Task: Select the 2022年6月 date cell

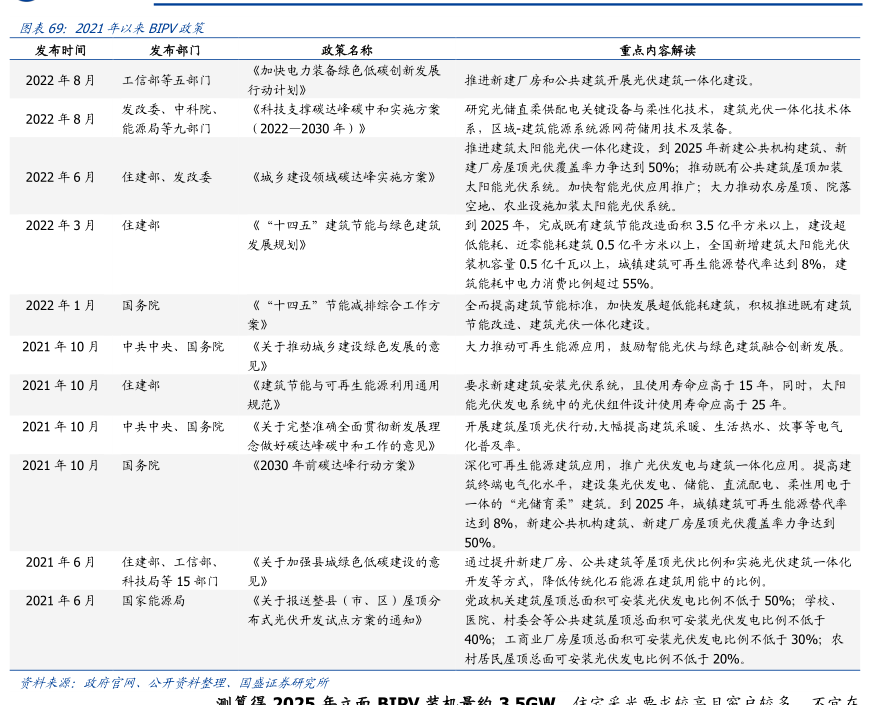Action: point(60,177)
